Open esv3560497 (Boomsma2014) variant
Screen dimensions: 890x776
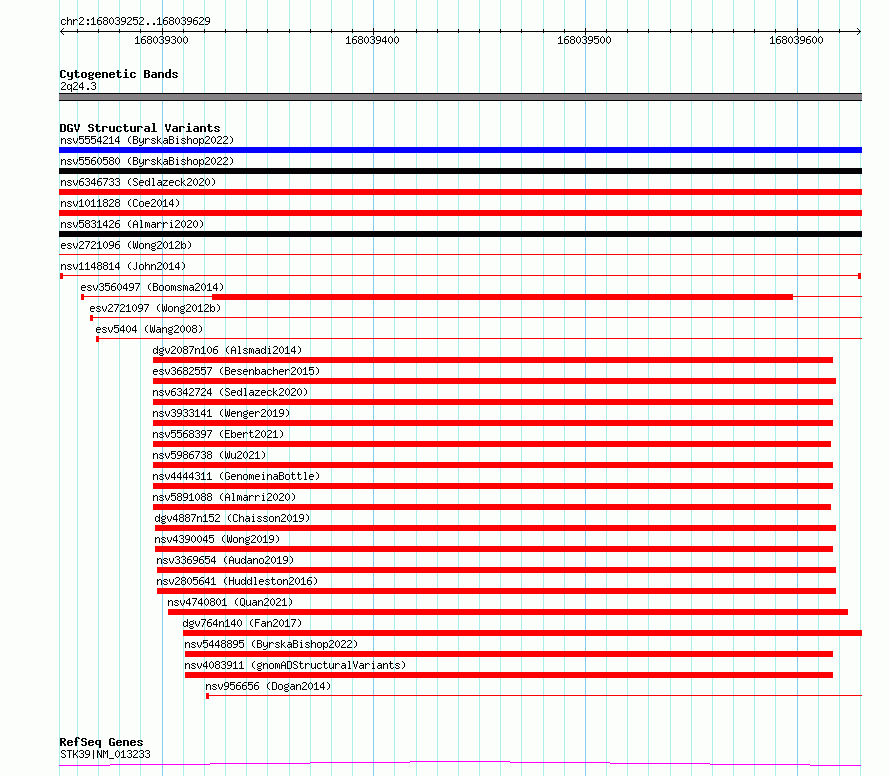[x=152, y=287]
